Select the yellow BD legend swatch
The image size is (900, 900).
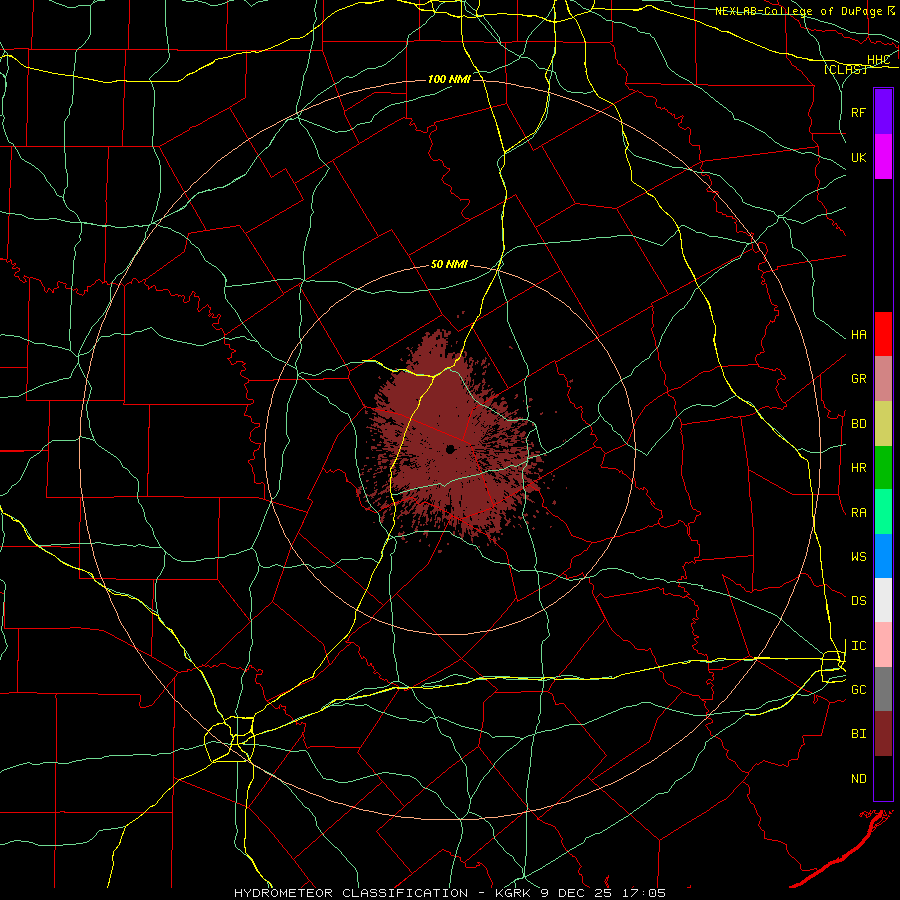(x=883, y=424)
